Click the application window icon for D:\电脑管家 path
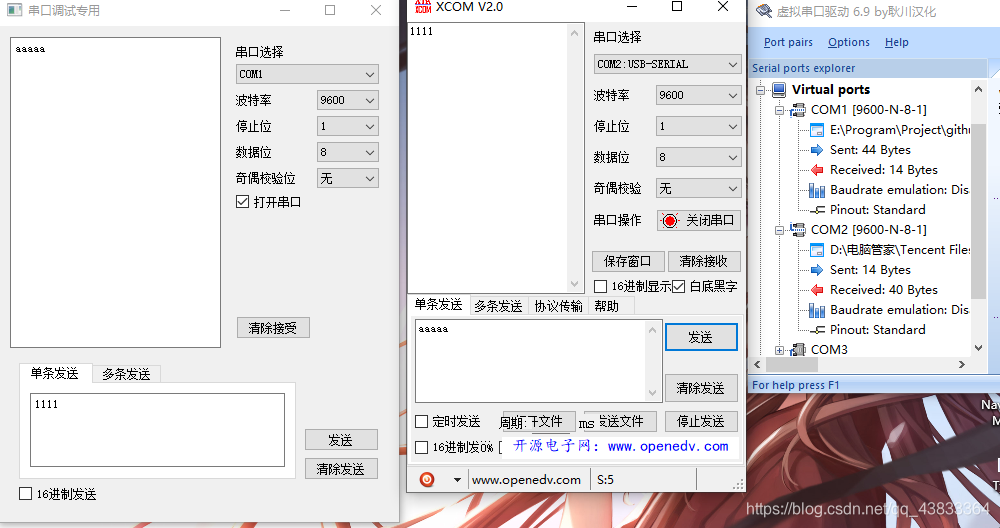This screenshot has width=1000, height=528. [817, 250]
